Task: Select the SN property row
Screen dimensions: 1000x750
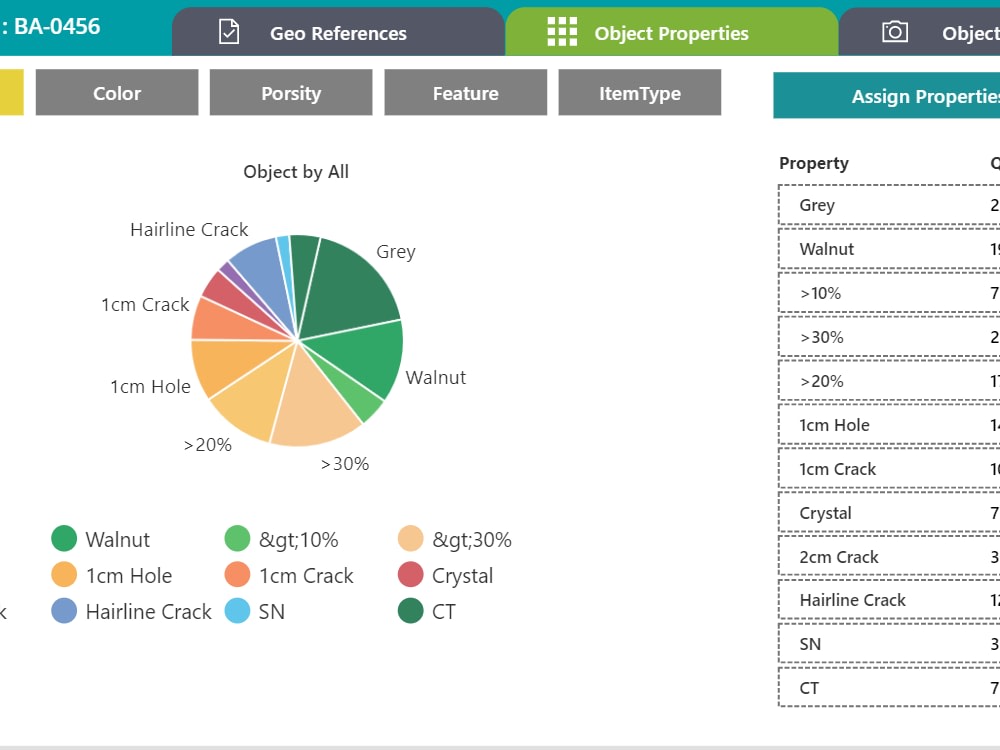Action: point(889,644)
